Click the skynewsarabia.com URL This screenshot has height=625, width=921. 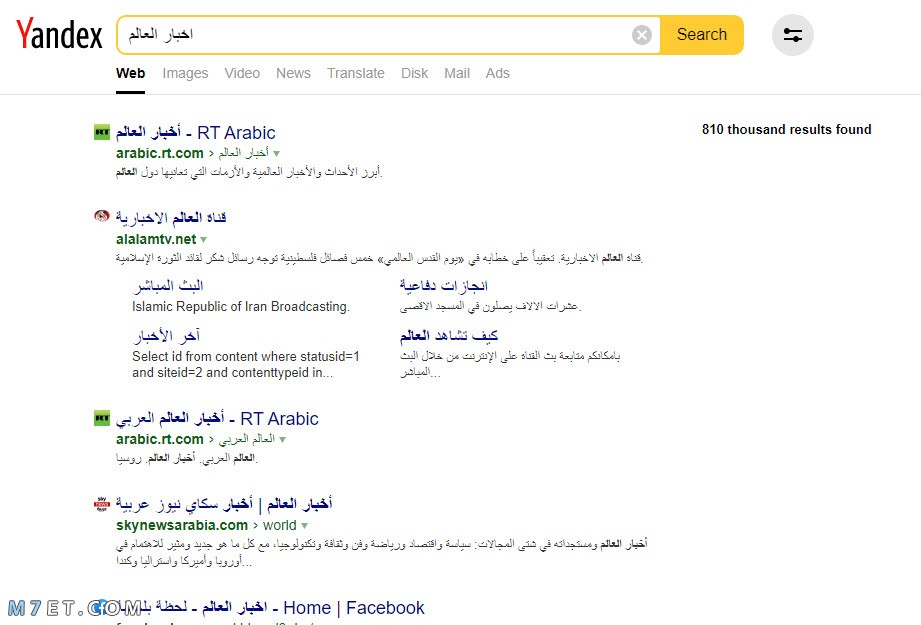tap(182, 525)
